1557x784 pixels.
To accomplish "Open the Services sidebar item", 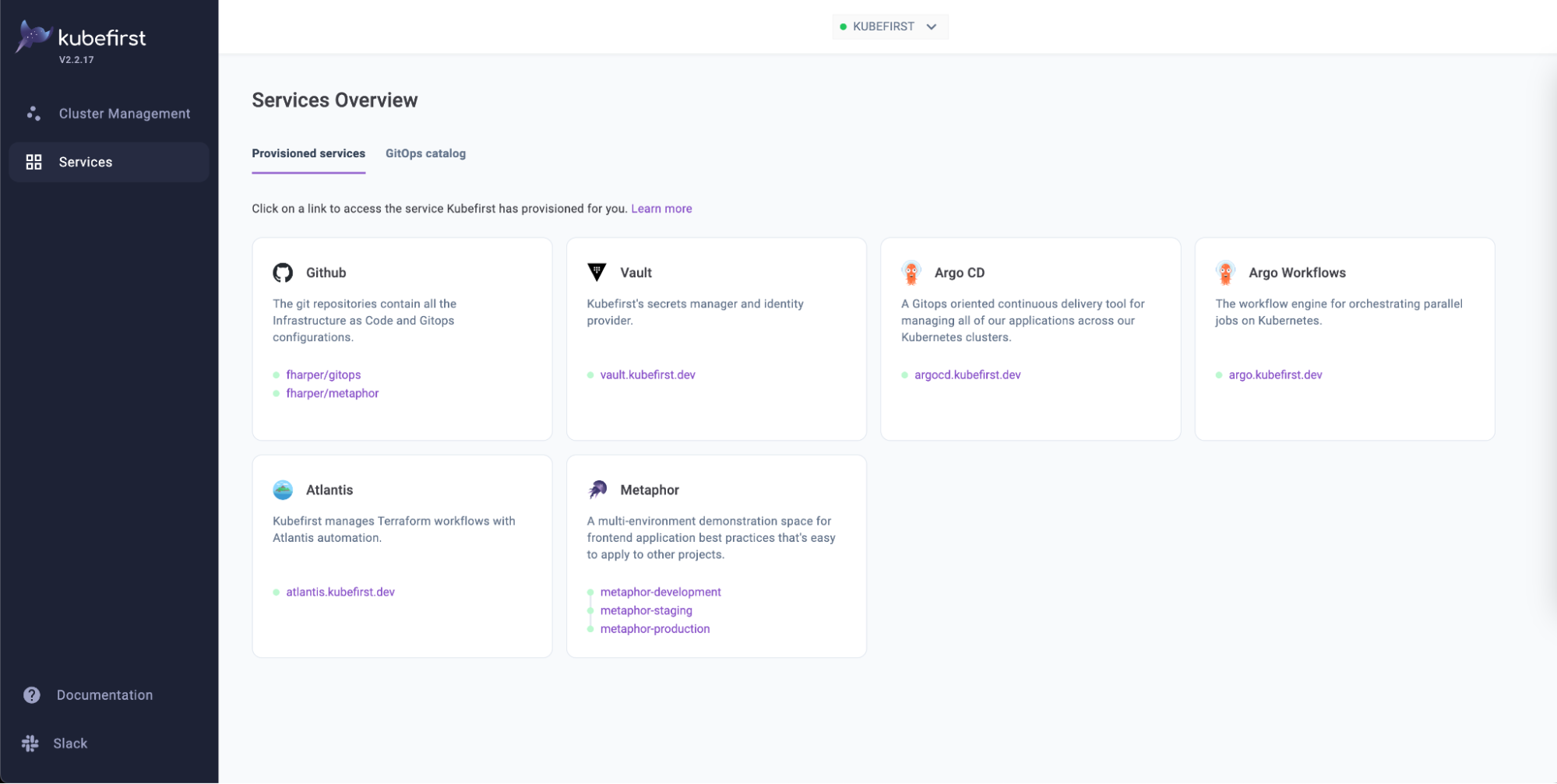I will coord(109,162).
